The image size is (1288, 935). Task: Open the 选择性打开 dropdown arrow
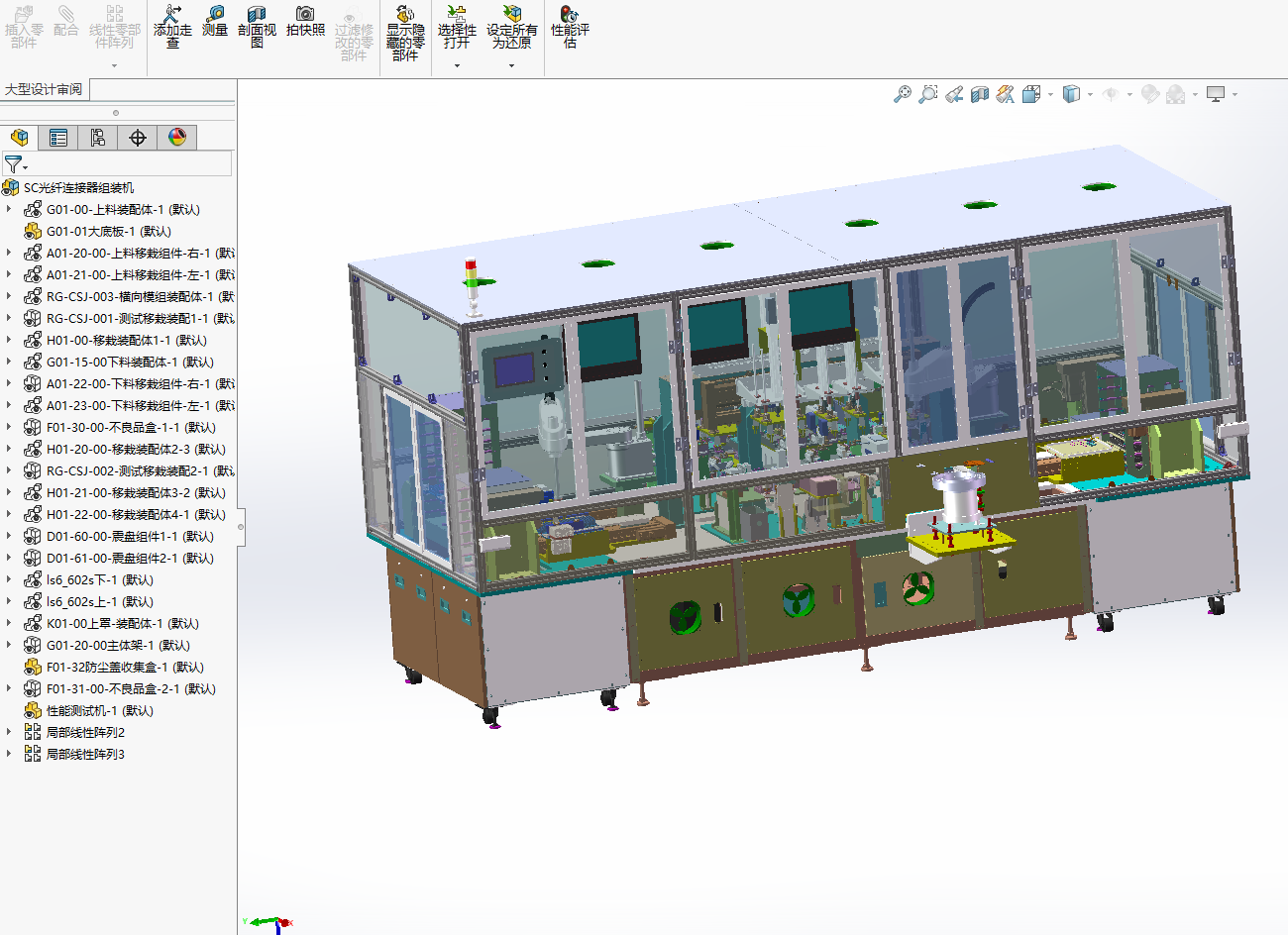457,65
